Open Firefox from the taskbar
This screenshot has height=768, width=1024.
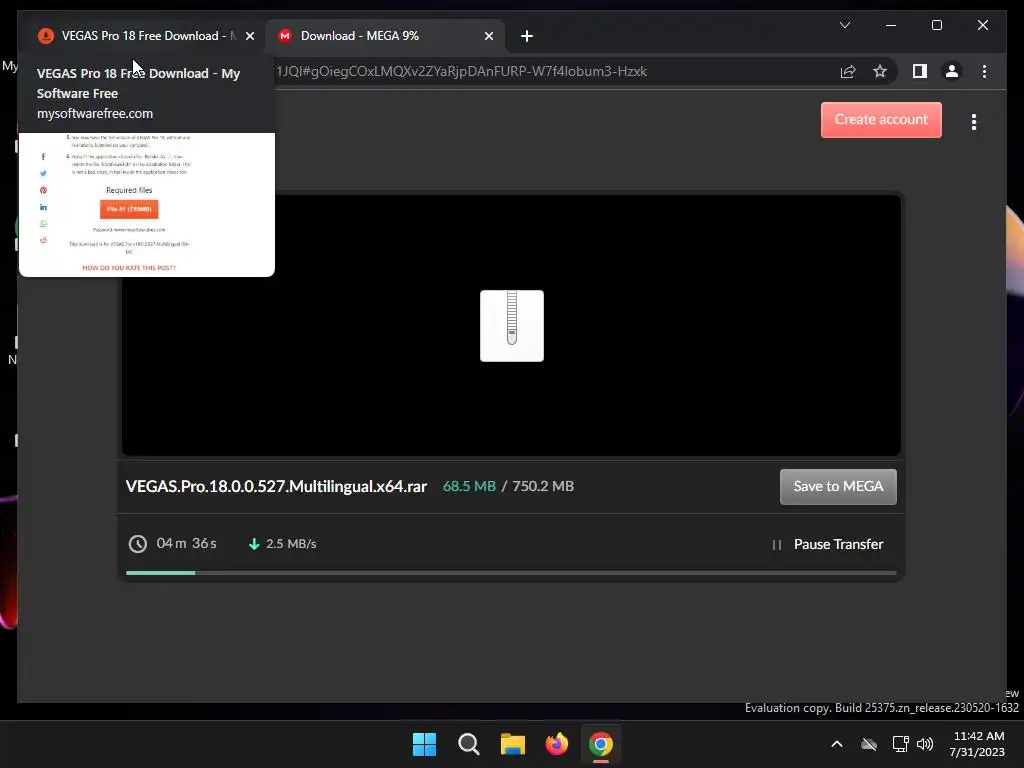(x=556, y=744)
